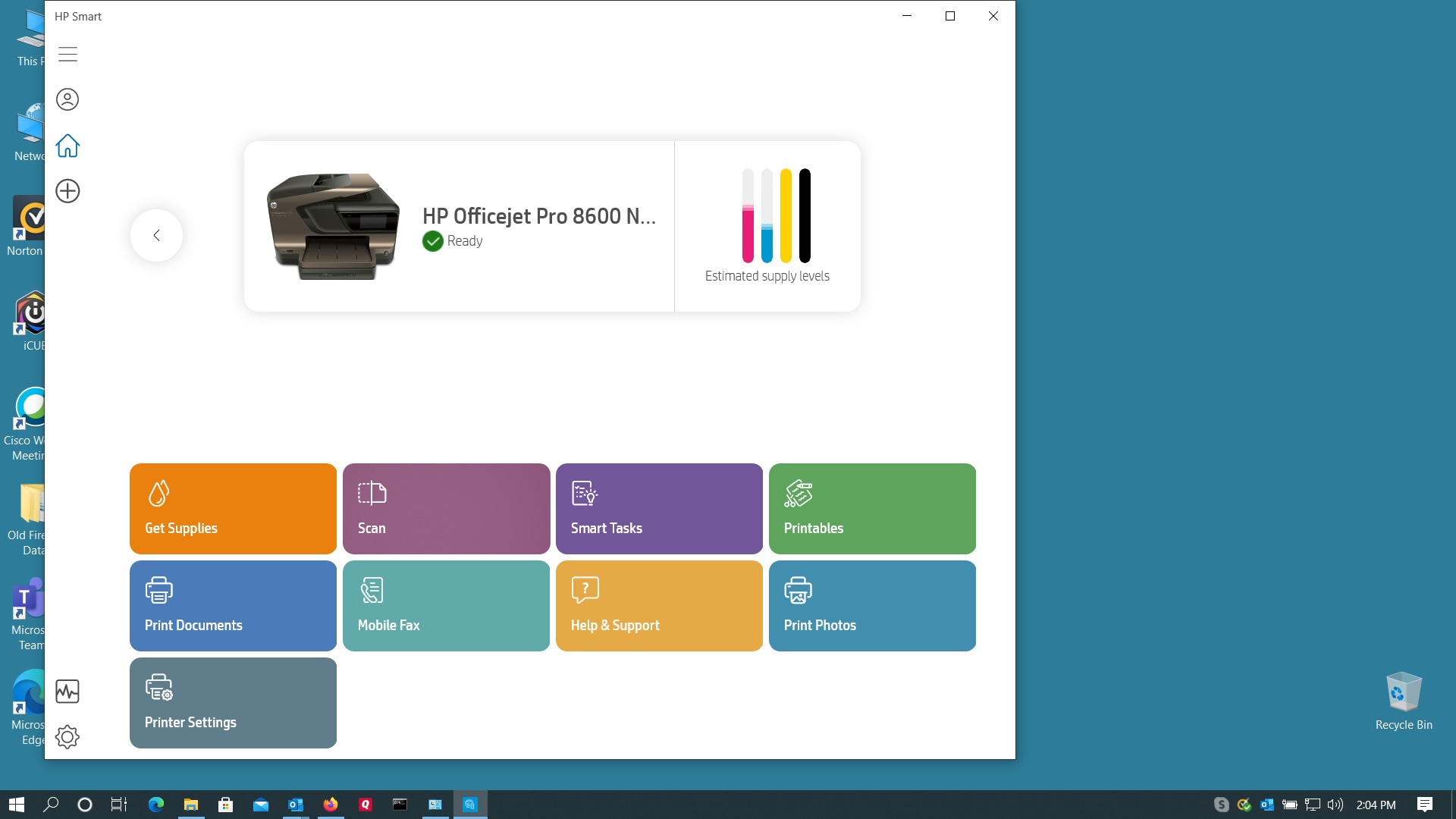The width and height of the screenshot is (1456, 819).
Task: Show previous printer with left arrow
Action: point(156,235)
